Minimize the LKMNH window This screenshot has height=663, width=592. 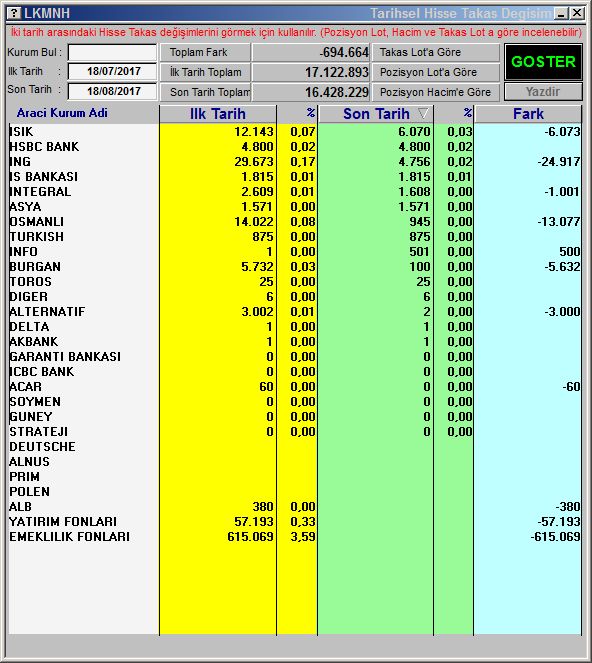[x=562, y=14]
